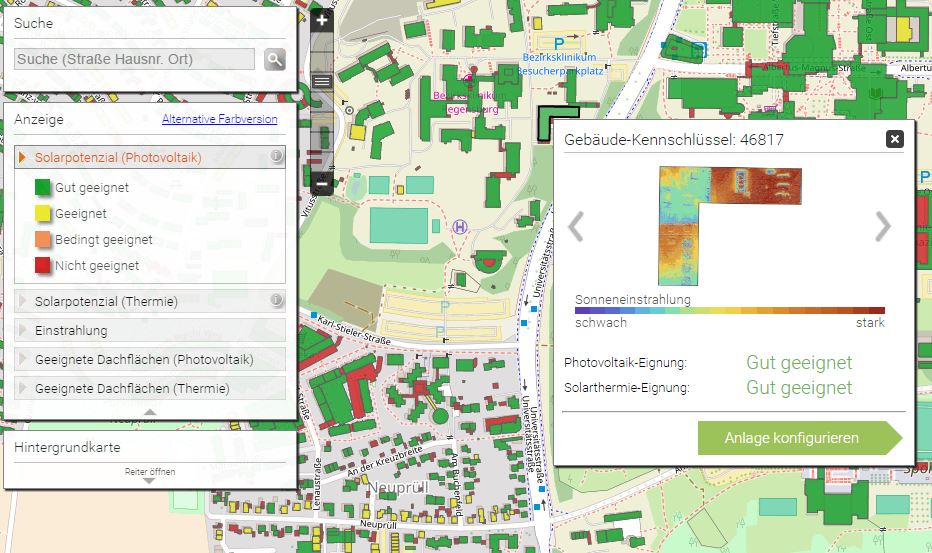This screenshot has height=553, width=932.
Task: Click the Alternative Farbversion link
Action: pyautogui.click(x=219, y=120)
